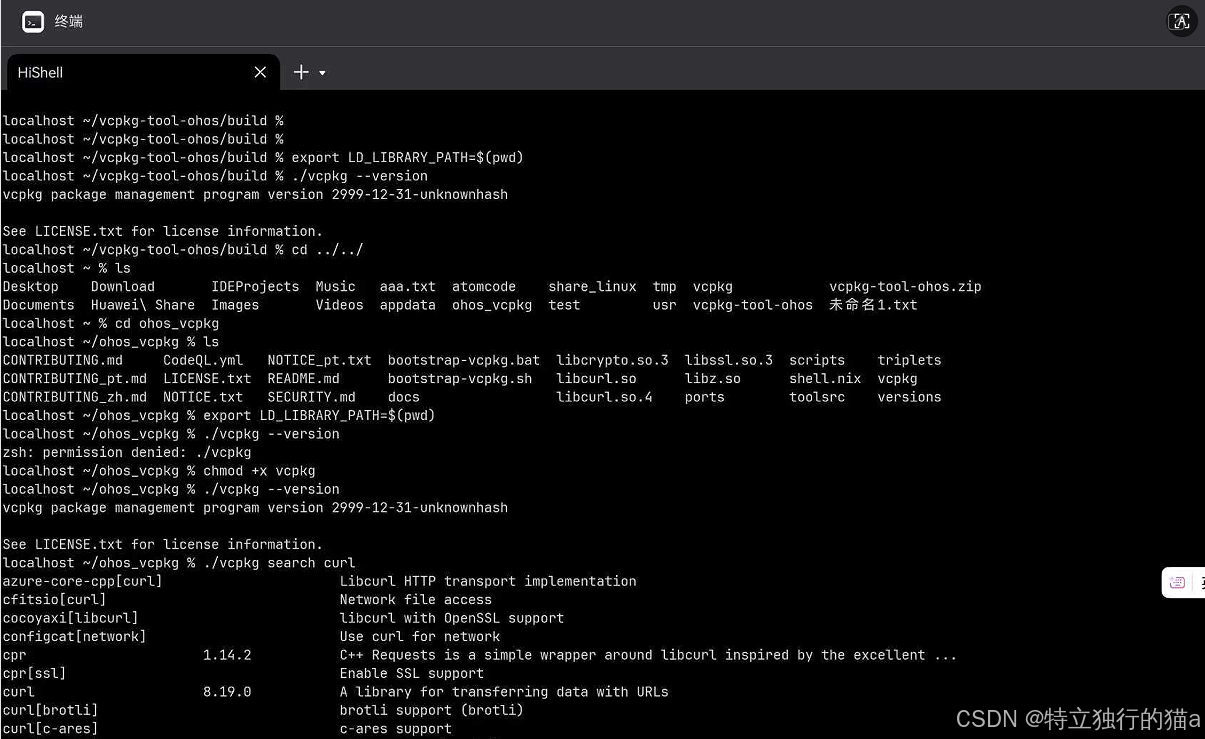
Task: Click the CodeQL.yml file name
Action: tap(203, 360)
